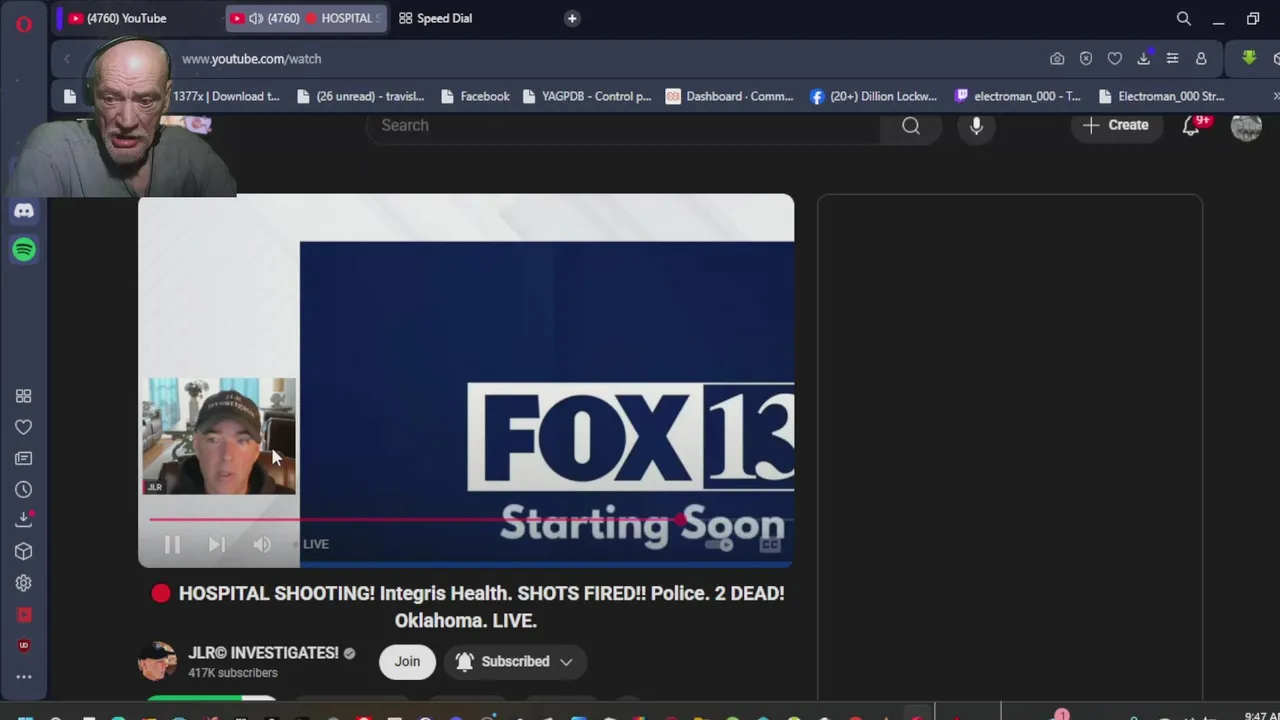Take a snapshot with camera icon
This screenshot has width=1280, height=720.
coord(1057,59)
